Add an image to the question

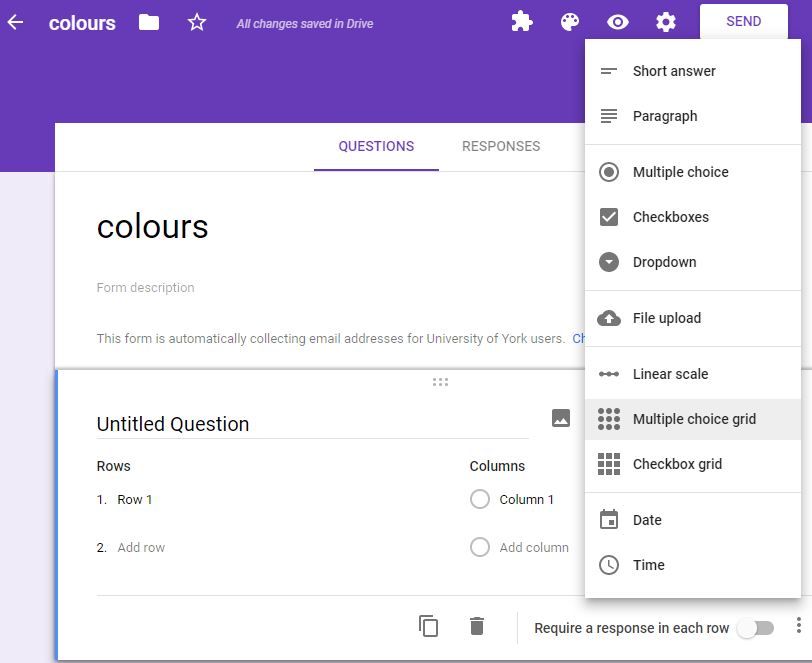pyautogui.click(x=560, y=418)
